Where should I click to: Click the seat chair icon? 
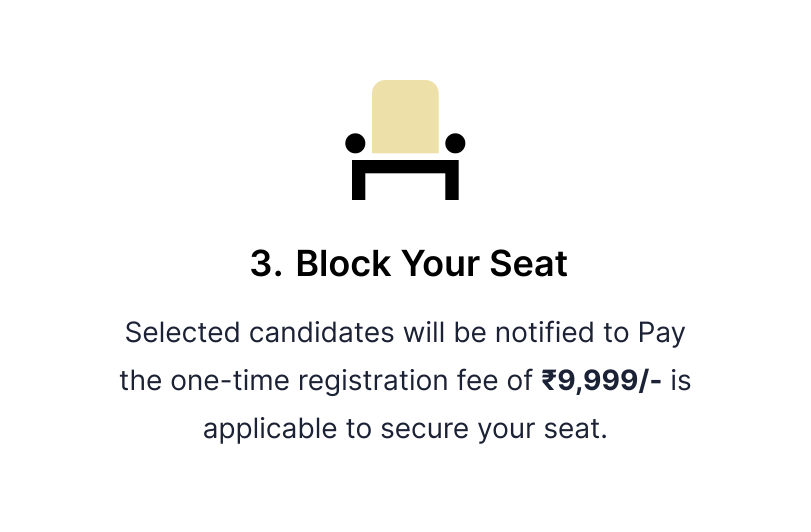coord(405,140)
